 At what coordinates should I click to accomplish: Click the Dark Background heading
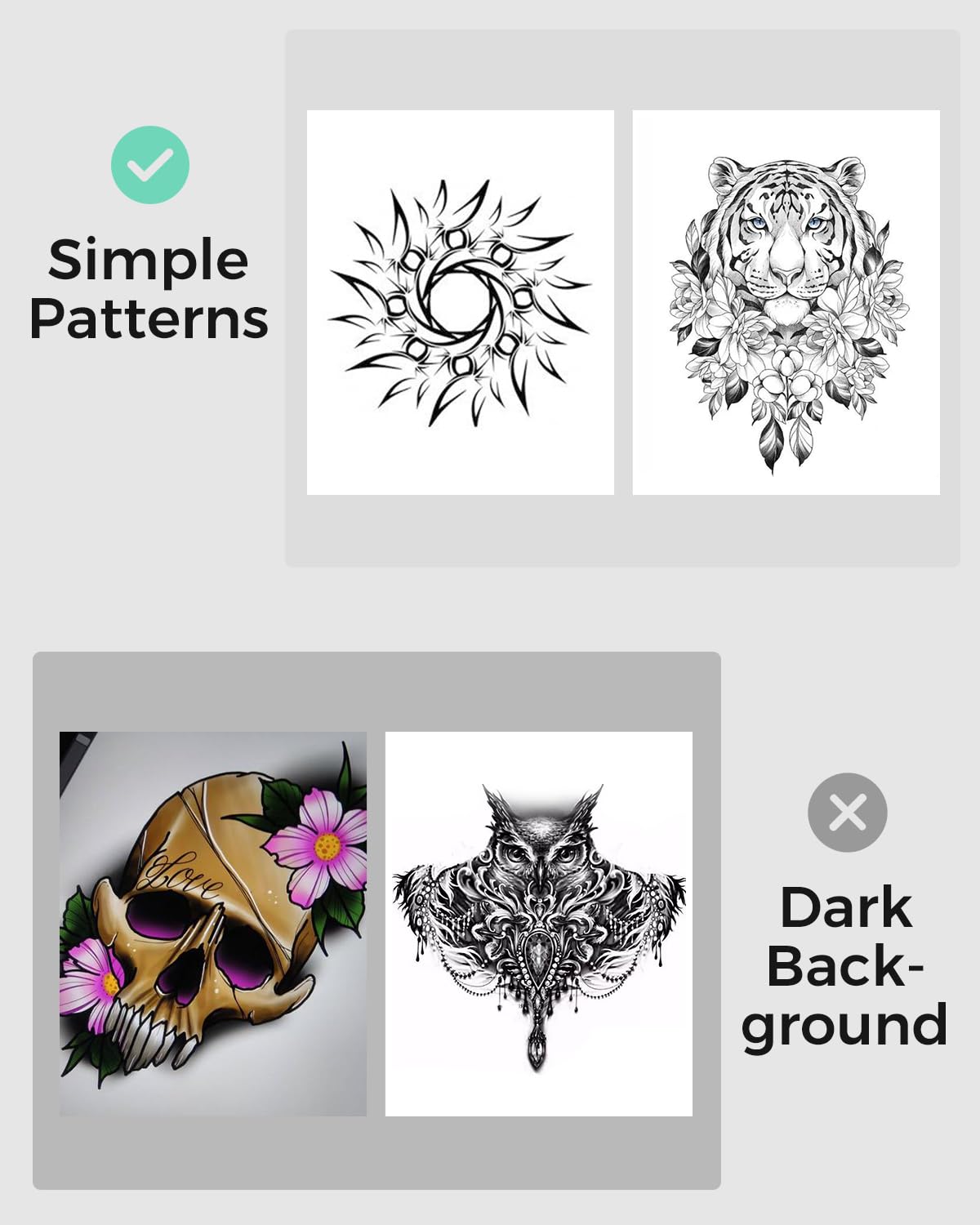[x=845, y=967]
